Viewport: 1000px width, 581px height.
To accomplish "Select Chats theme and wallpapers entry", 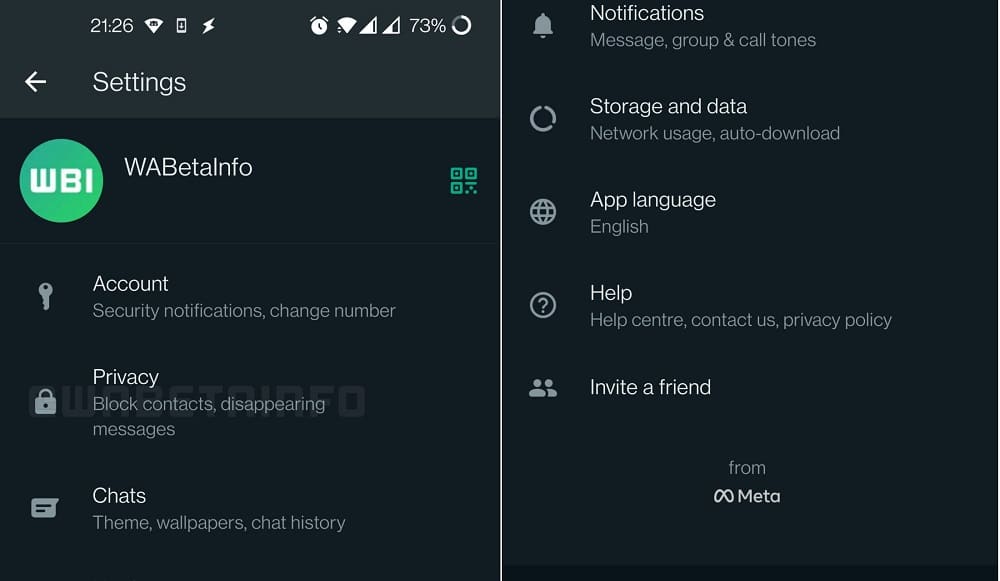I will (x=250, y=508).
